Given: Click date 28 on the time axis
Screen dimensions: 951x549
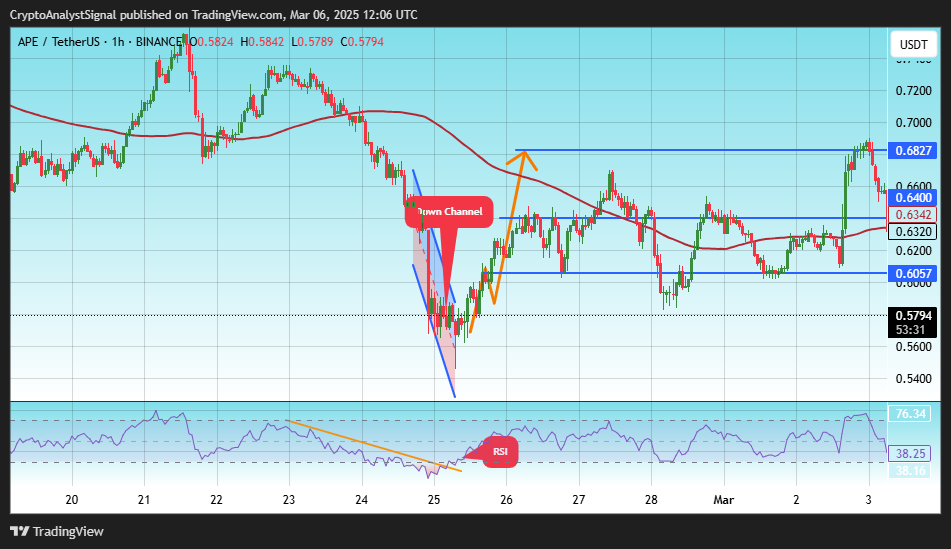Looking at the screenshot, I should click(x=651, y=500).
